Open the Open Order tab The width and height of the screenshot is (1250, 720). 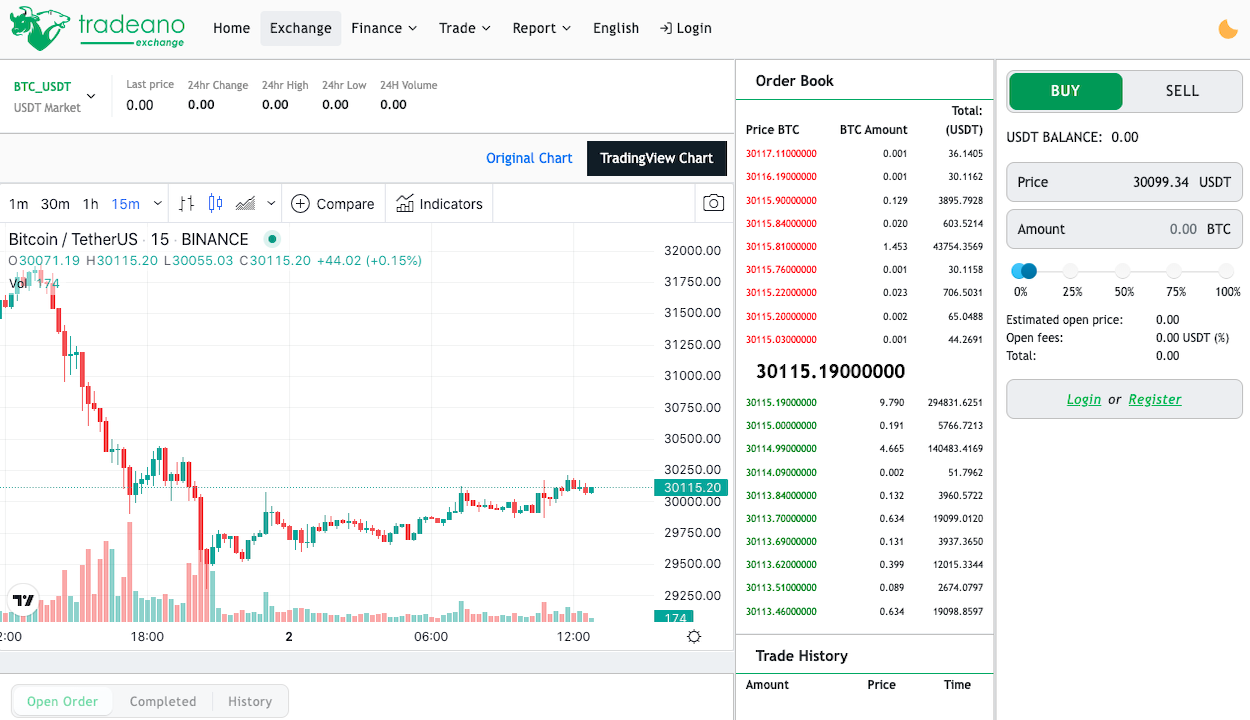tap(63, 701)
